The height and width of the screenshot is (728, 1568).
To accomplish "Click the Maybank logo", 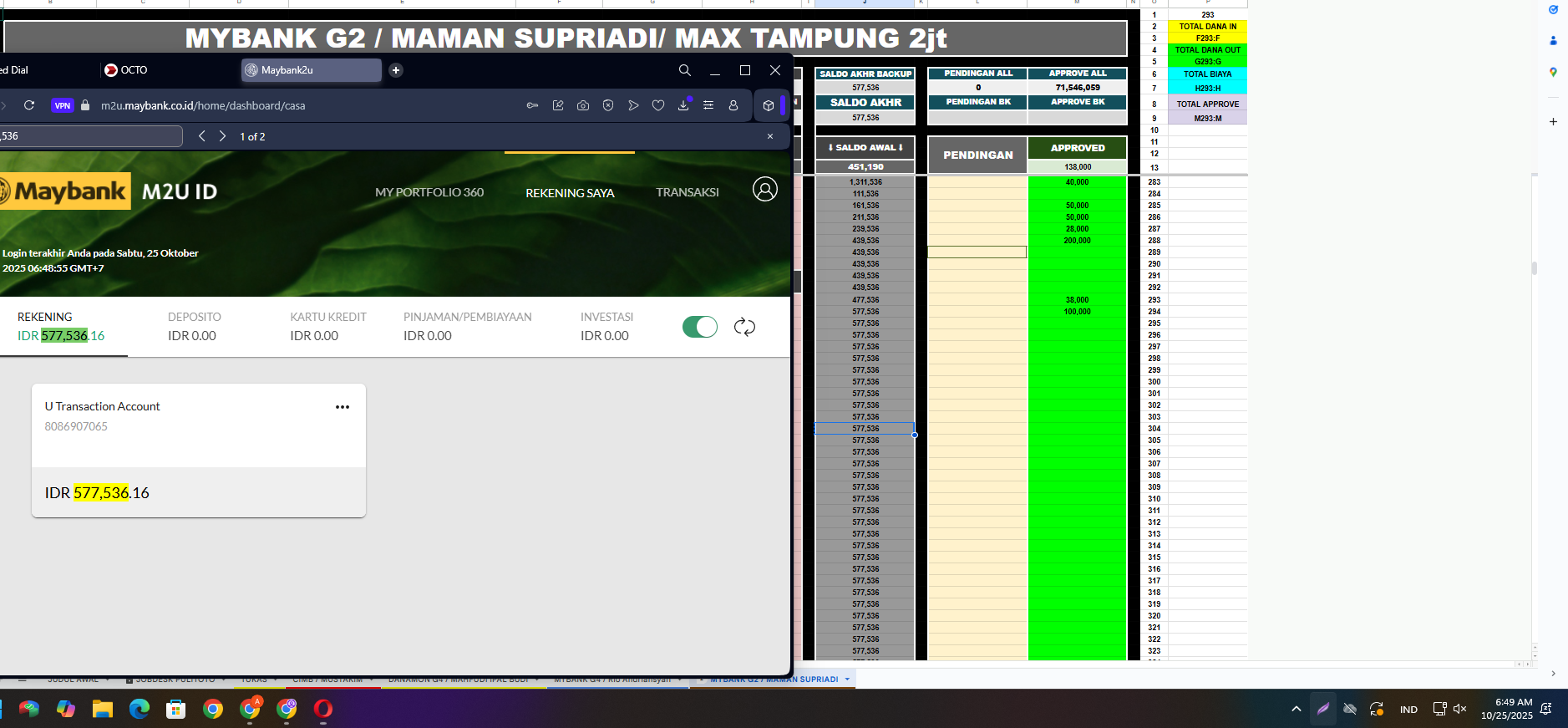I will (x=65, y=191).
